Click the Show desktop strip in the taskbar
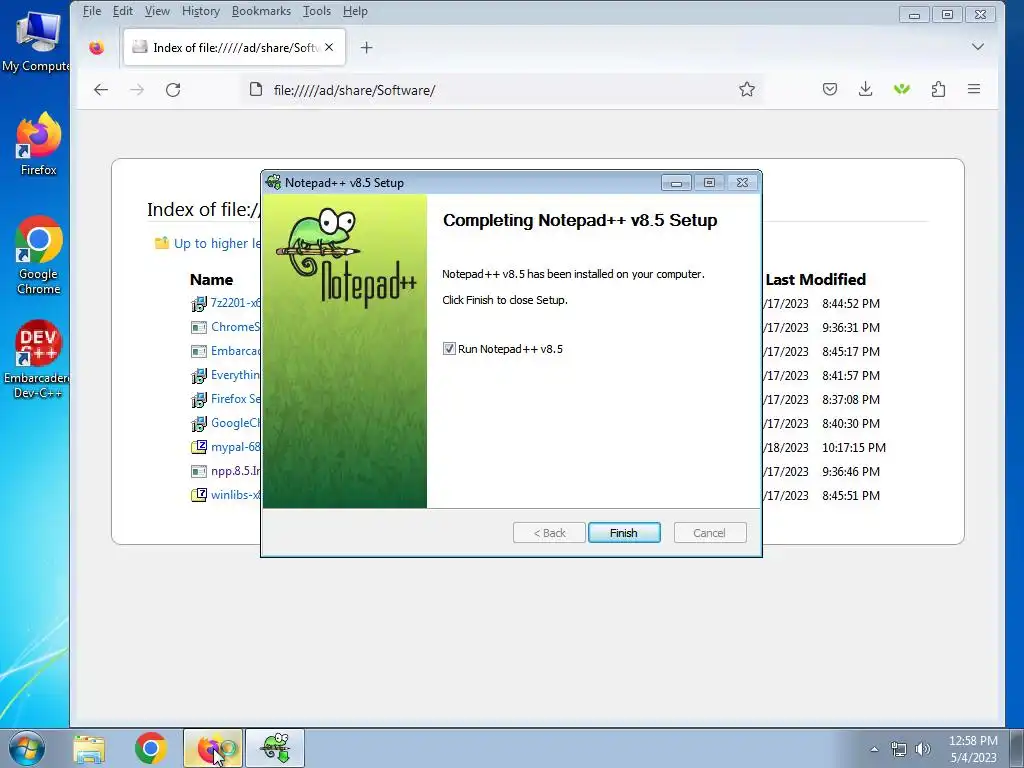Image resolution: width=1024 pixels, height=768 pixels. point(1017,748)
